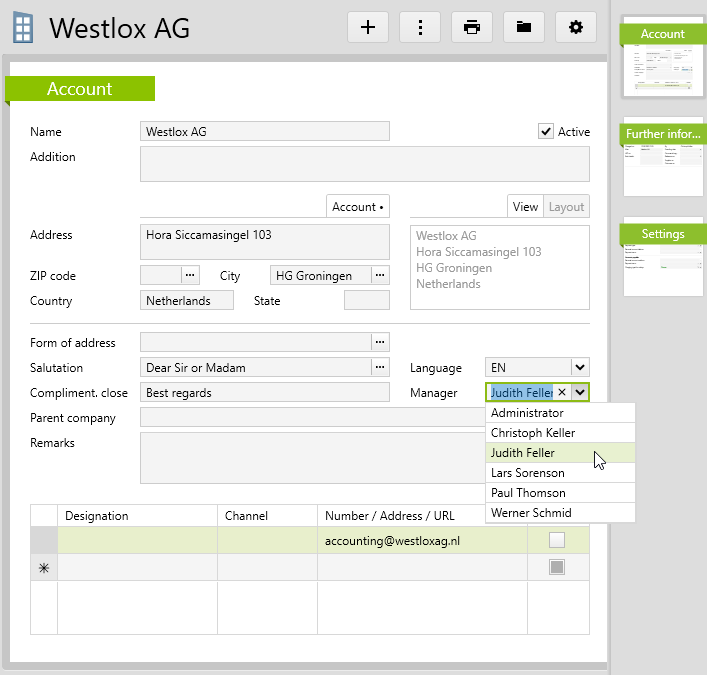Open settings with the gear icon
Viewport: 707px width, 675px height.
(575, 28)
